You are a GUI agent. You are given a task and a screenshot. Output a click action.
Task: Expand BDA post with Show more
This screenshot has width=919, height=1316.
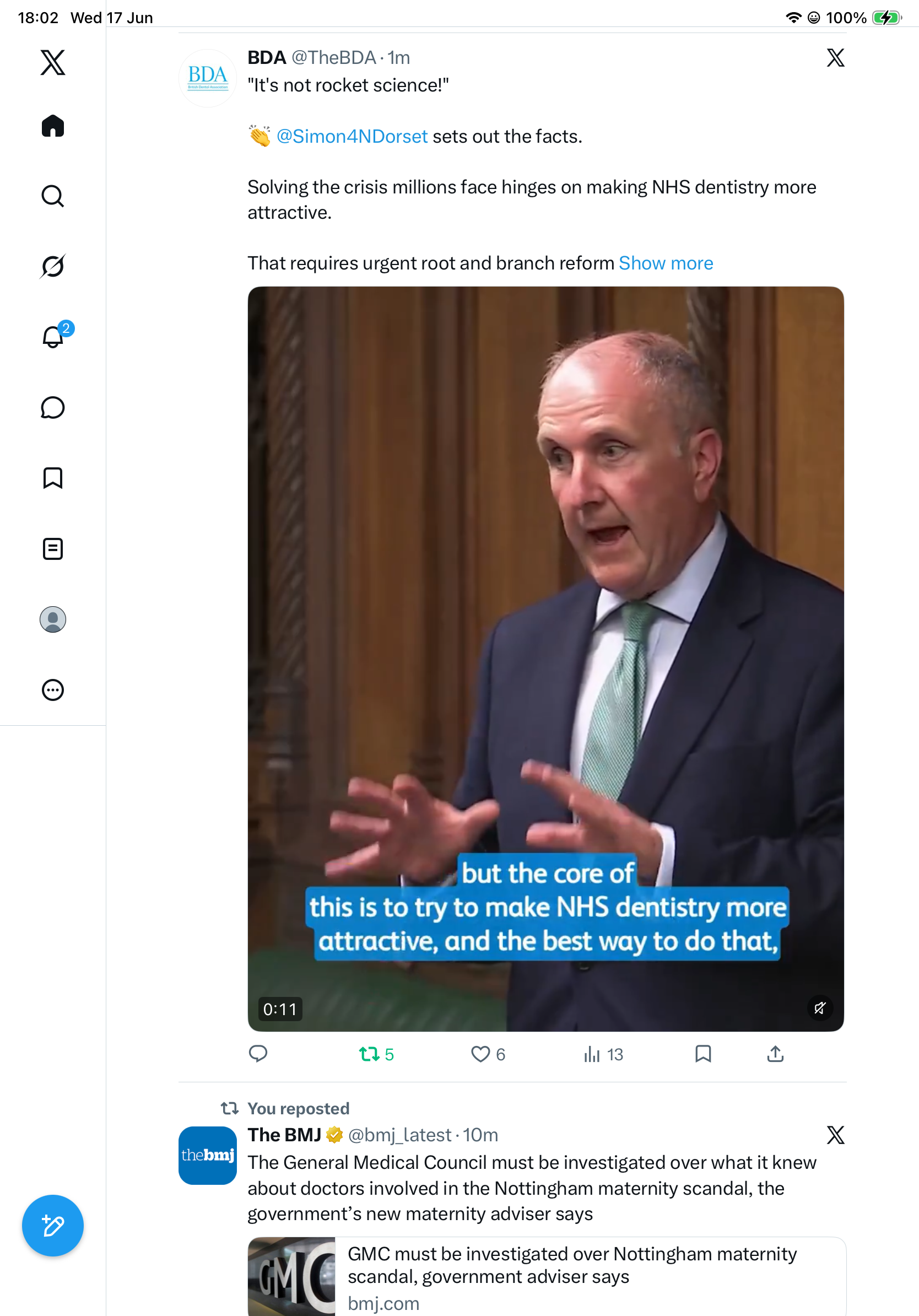click(x=666, y=263)
